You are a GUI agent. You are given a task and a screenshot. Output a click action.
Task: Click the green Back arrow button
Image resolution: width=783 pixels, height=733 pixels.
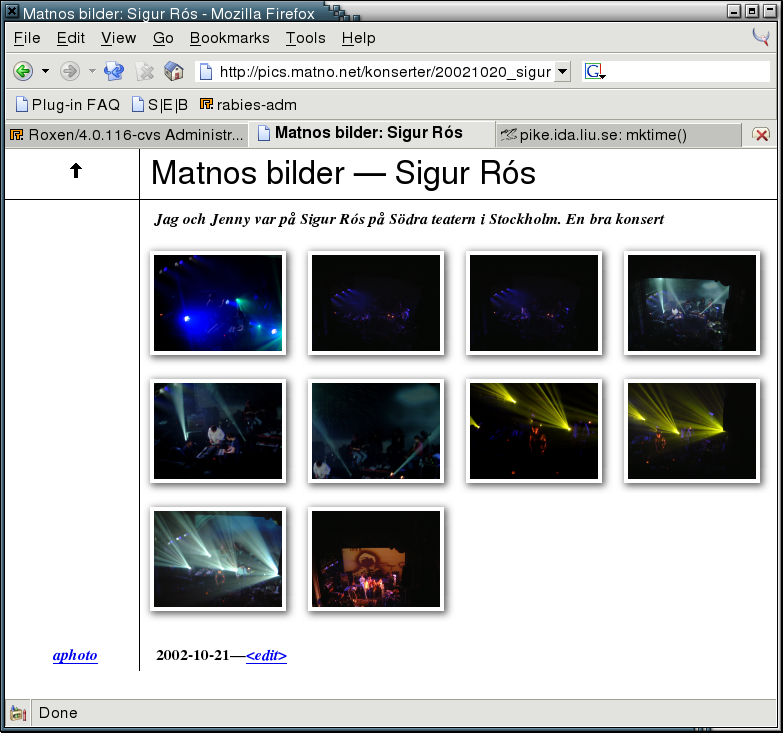click(23, 71)
